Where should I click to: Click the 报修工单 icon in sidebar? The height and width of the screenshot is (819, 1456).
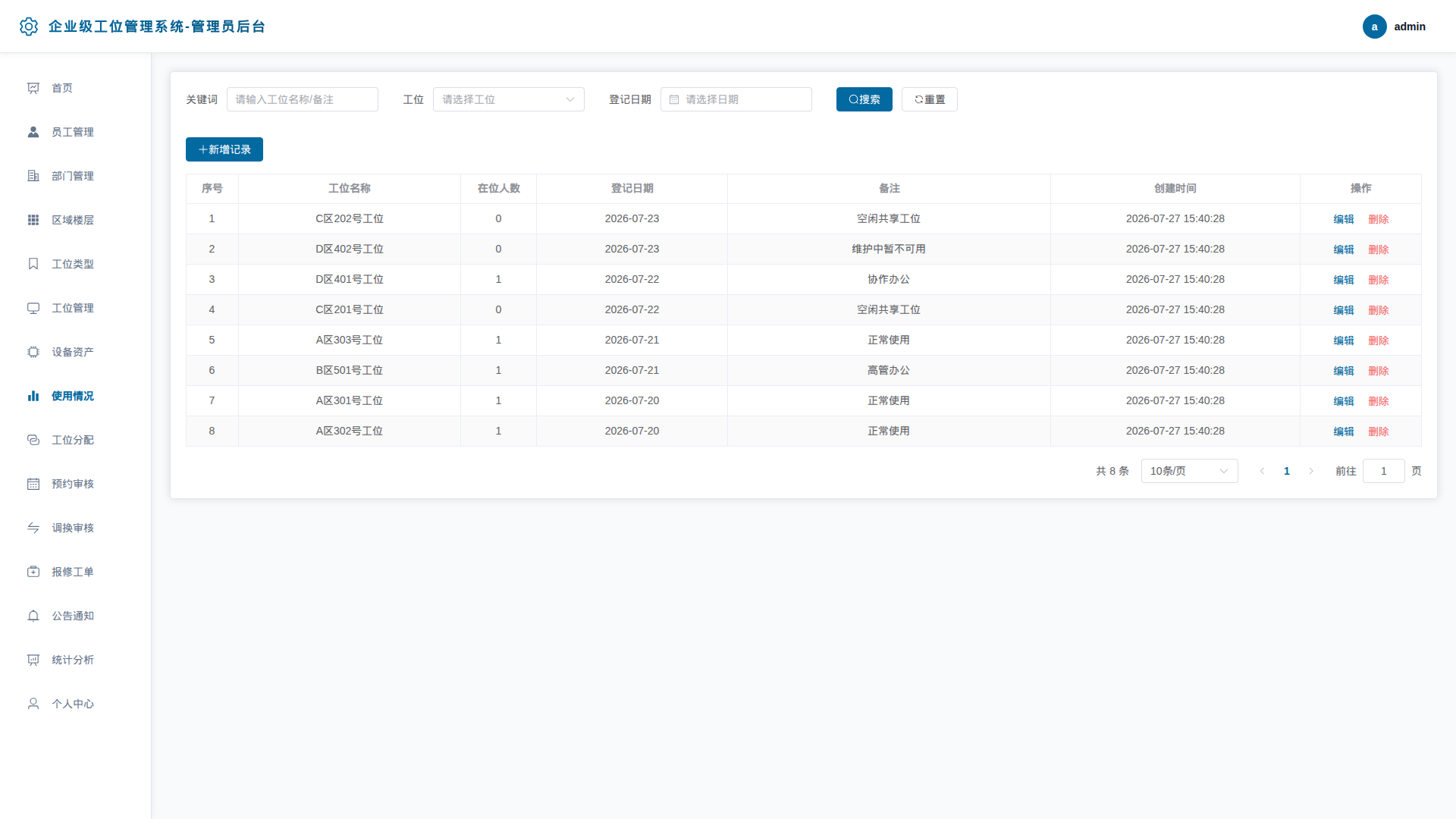click(33, 572)
